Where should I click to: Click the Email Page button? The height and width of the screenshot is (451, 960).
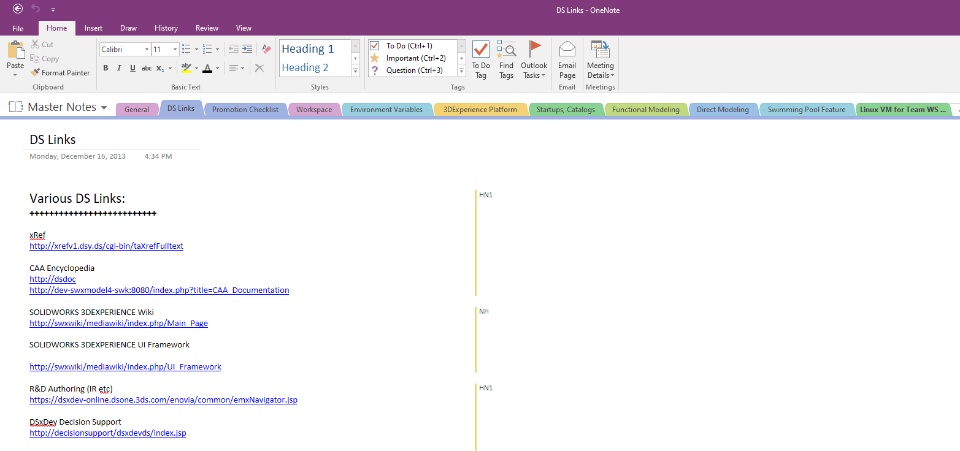coord(568,60)
